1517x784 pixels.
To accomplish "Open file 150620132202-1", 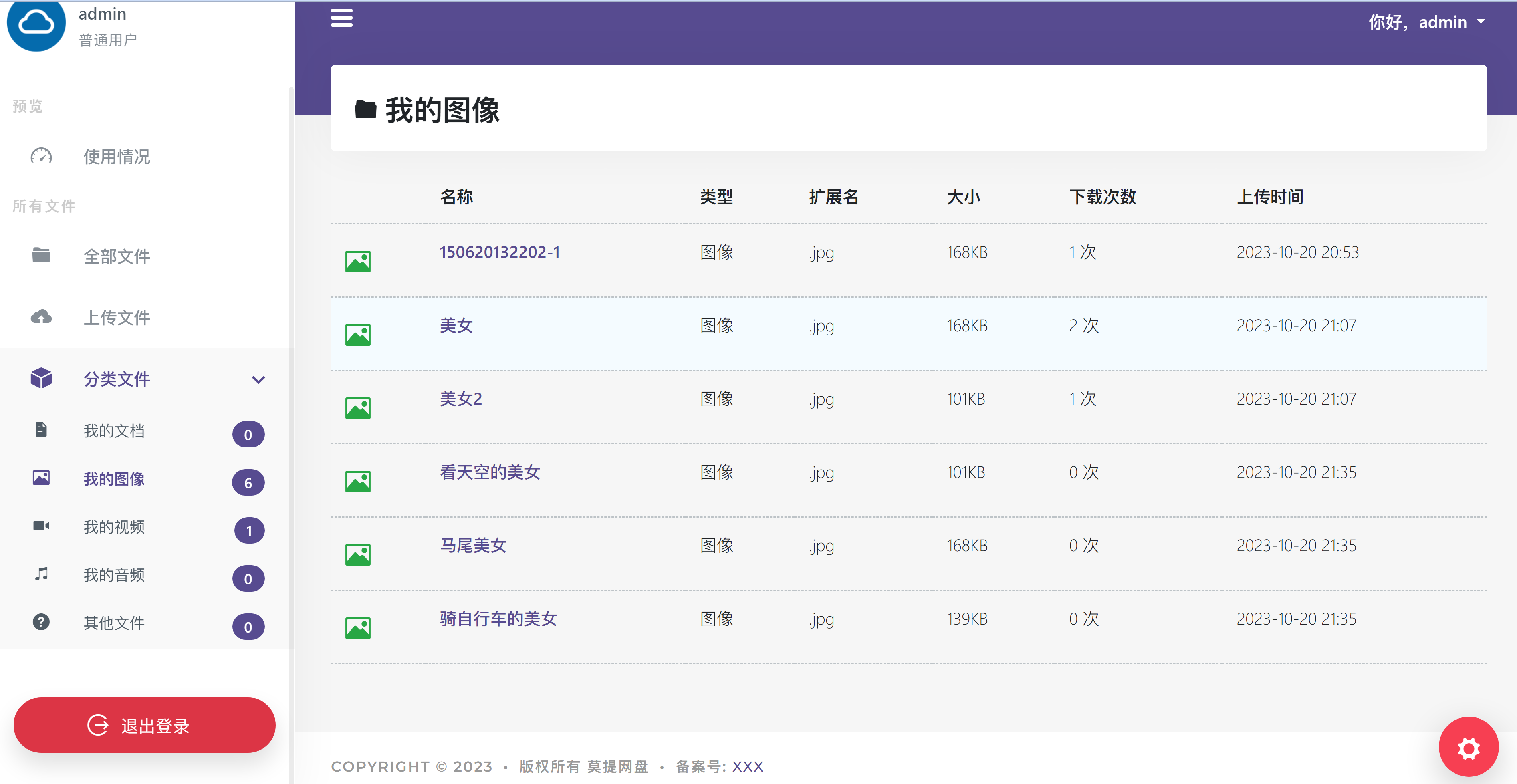I will pos(500,252).
